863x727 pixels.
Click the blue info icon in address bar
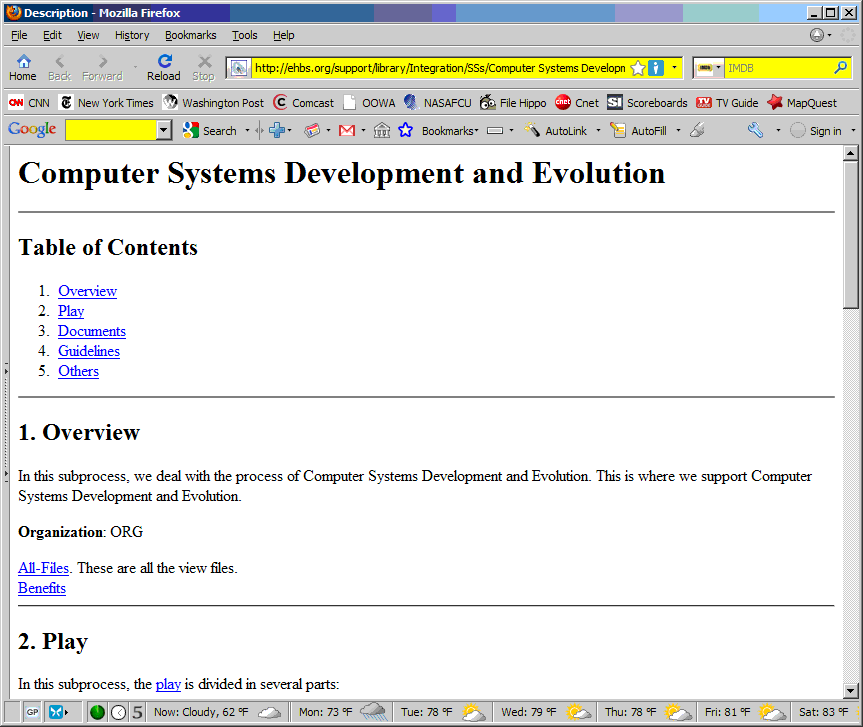click(656, 68)
